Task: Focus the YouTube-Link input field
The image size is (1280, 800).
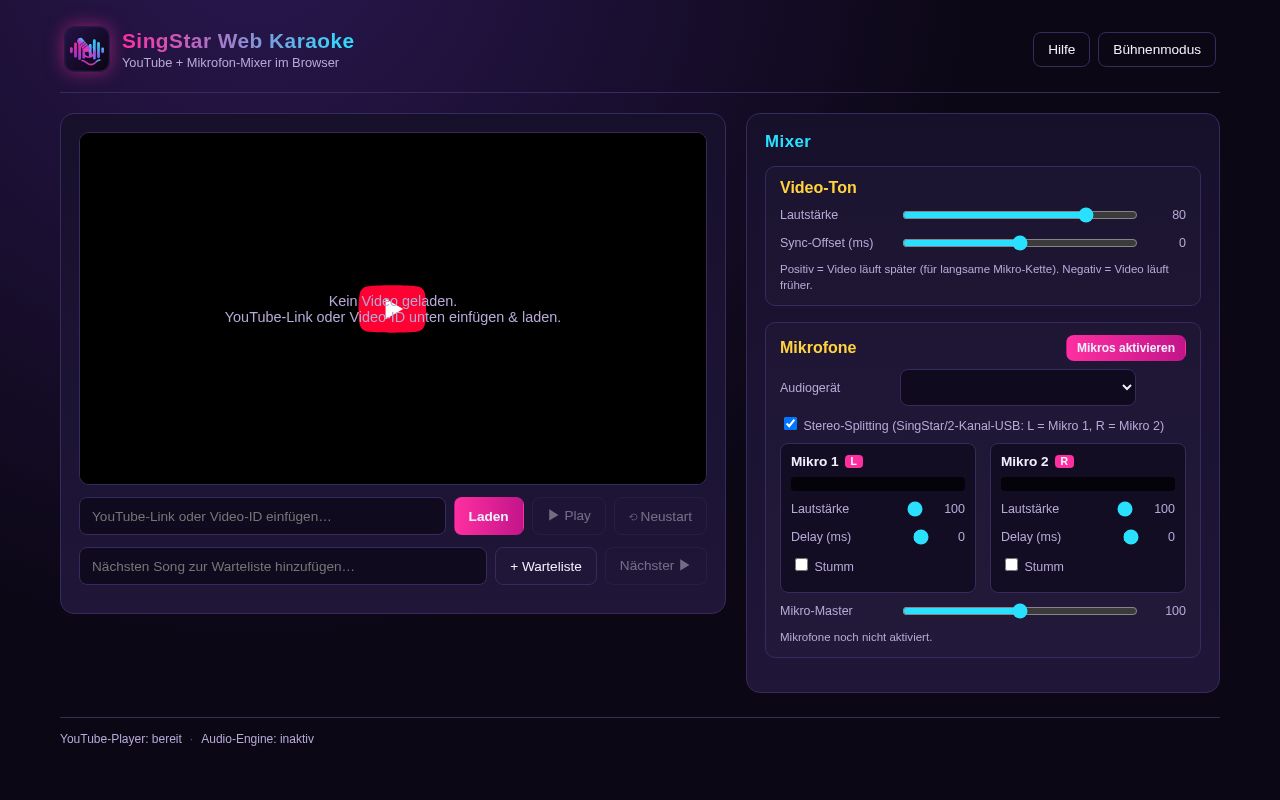Action: (x=263, y=516)
